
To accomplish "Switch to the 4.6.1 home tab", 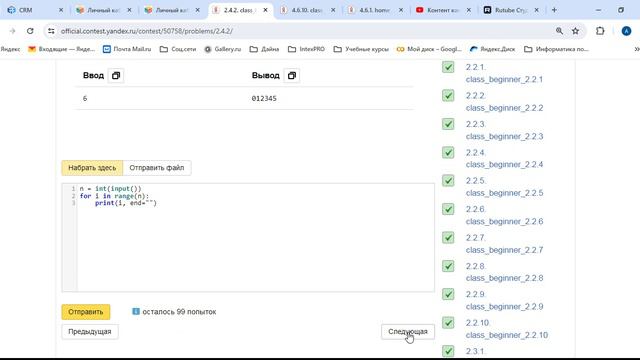I will tap(374, 10).
